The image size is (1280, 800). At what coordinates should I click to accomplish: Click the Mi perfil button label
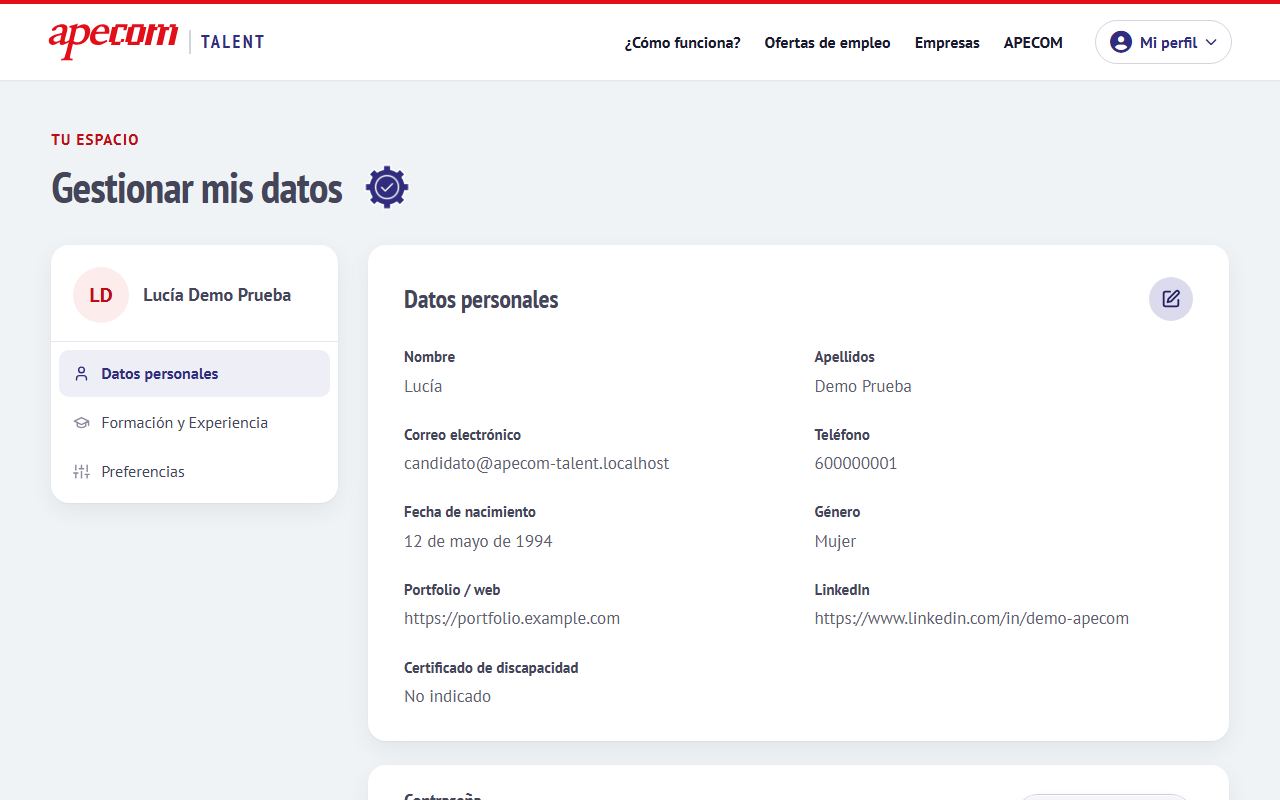coord(1168,42)
